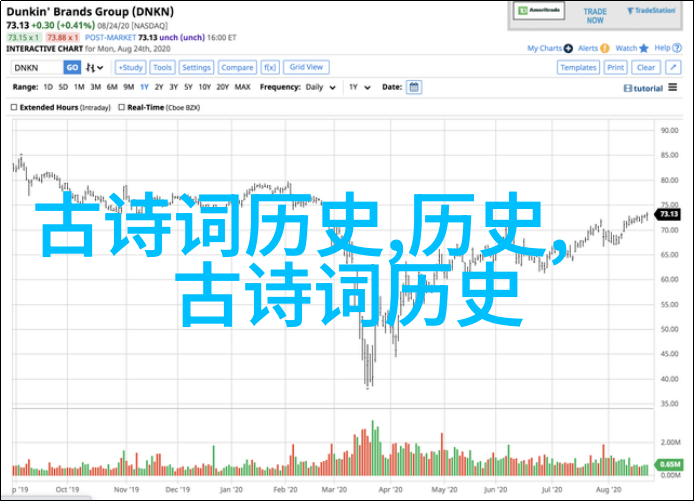Open the chart type dropdown beside GO
The height and width of the screenshot is (502, 695).
click(x=94, y=68)
